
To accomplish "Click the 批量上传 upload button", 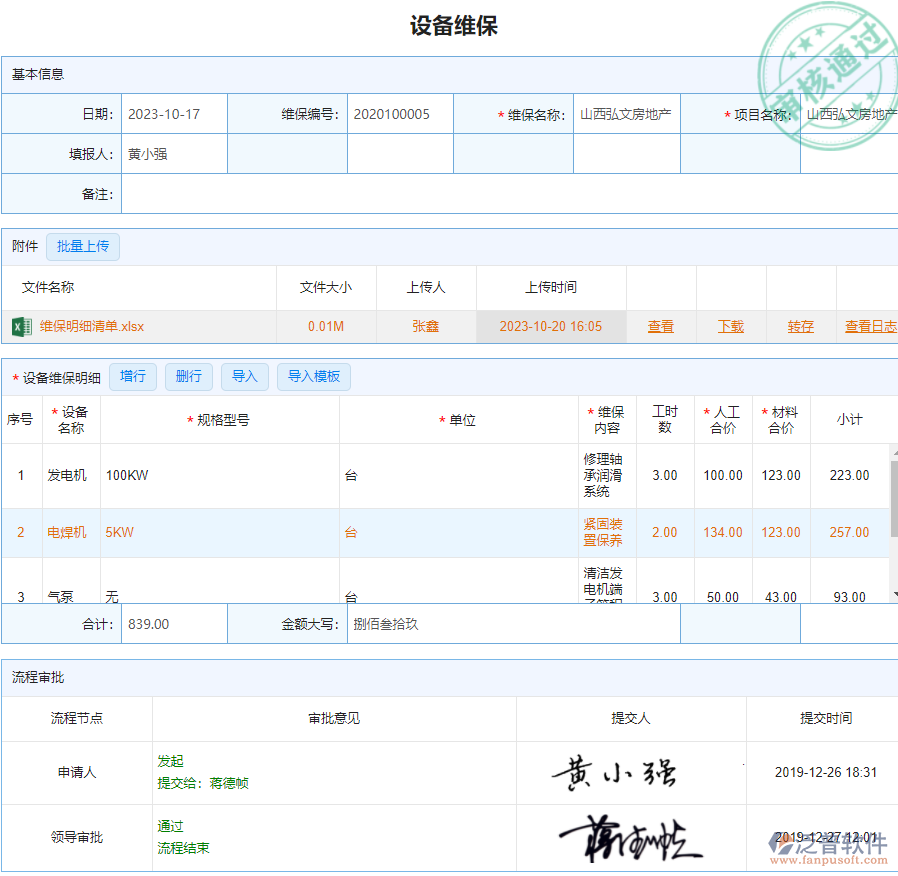I will coord(83,247).
